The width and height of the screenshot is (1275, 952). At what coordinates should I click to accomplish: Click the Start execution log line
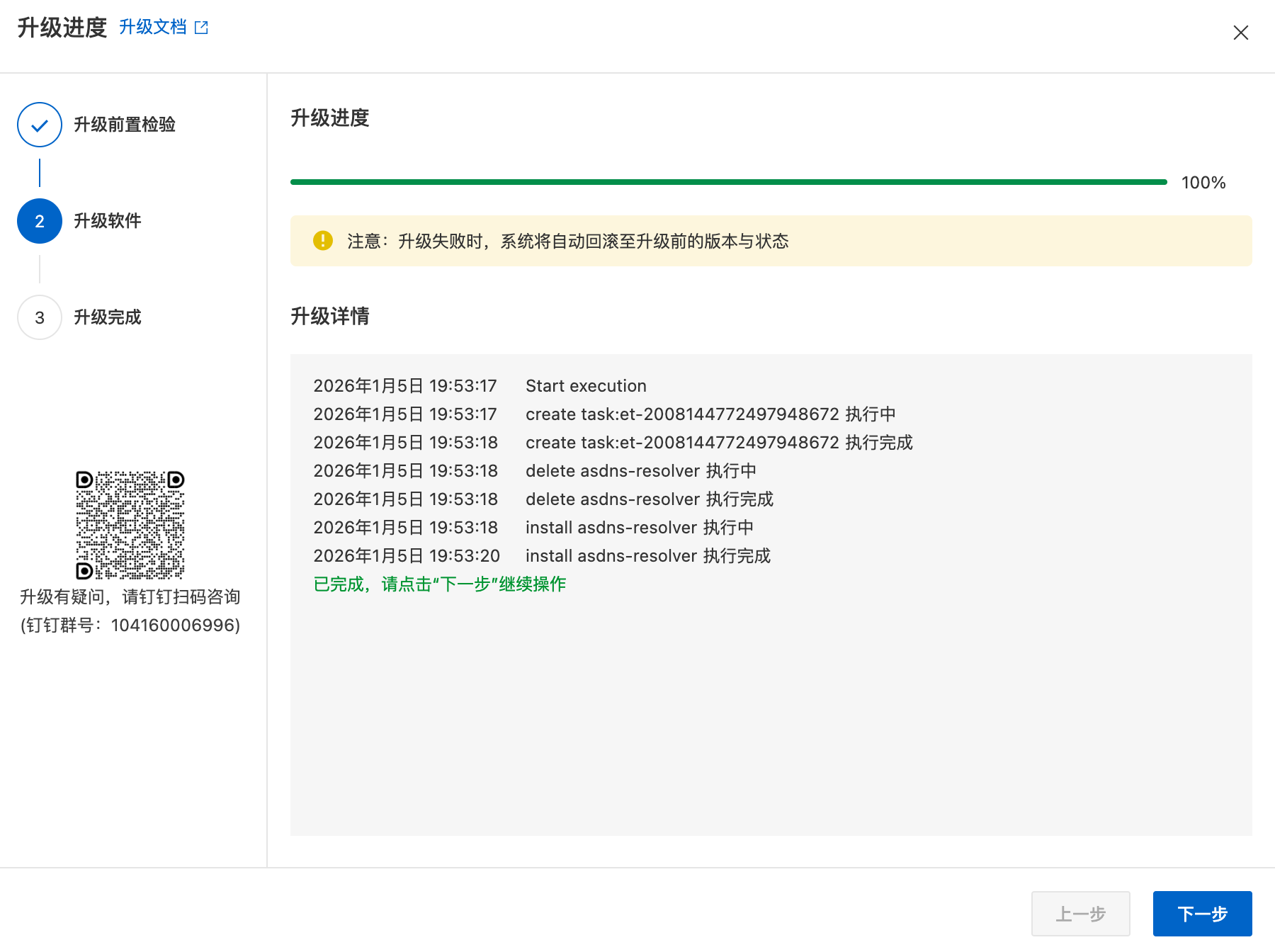[x=586, y=386]
